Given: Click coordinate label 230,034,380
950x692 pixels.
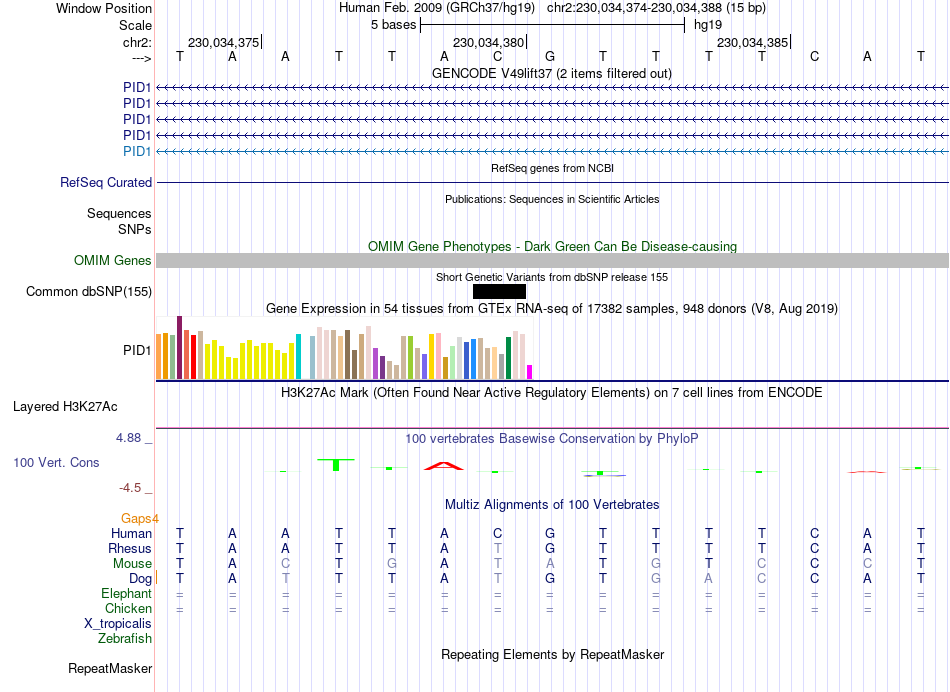Looking at the screenshot, I should (488, 42).
